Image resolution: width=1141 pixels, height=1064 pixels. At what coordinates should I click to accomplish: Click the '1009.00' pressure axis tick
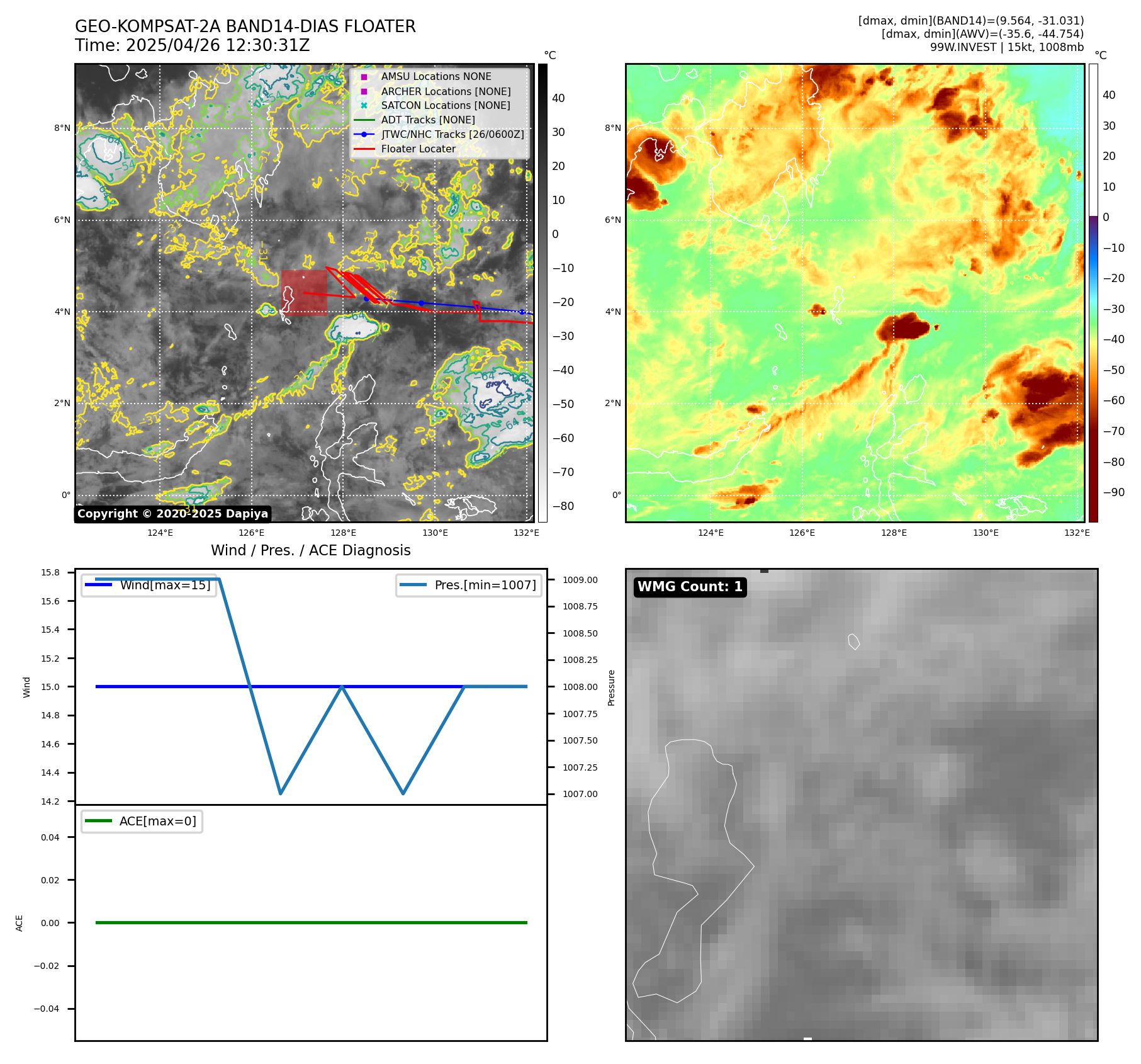point(580,580)
